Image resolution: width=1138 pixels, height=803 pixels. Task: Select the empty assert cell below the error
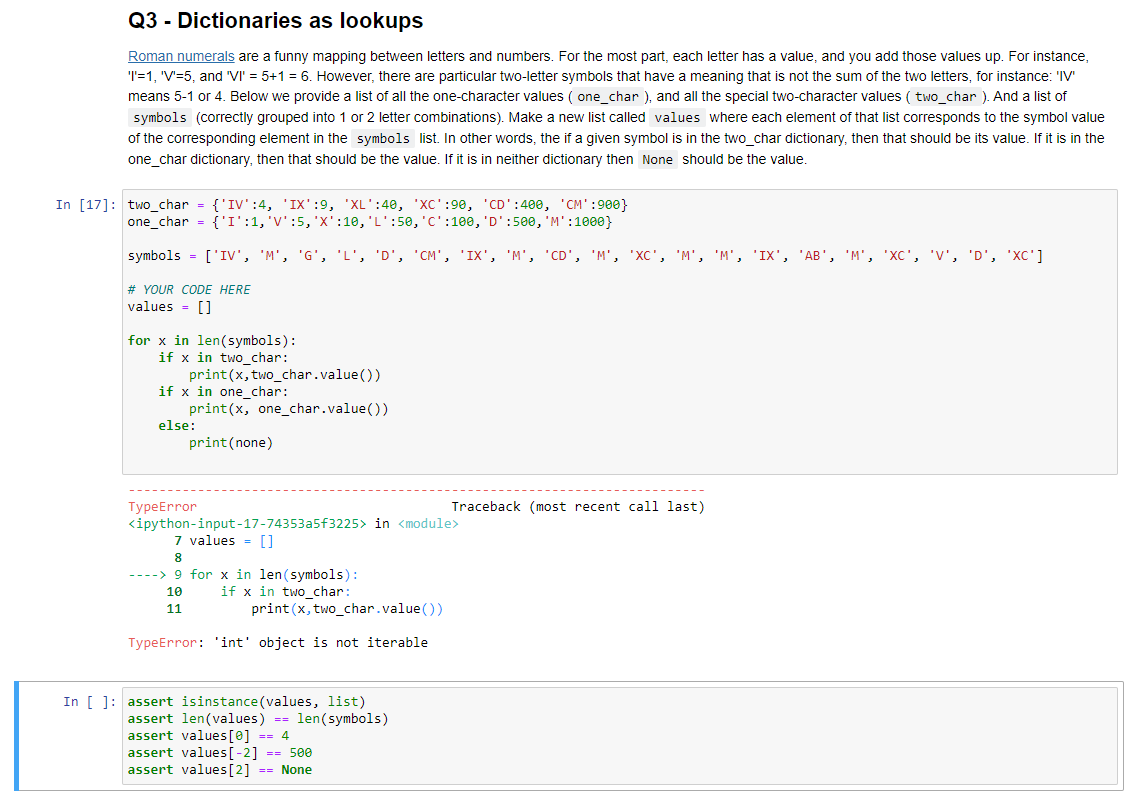click(500, 735)
